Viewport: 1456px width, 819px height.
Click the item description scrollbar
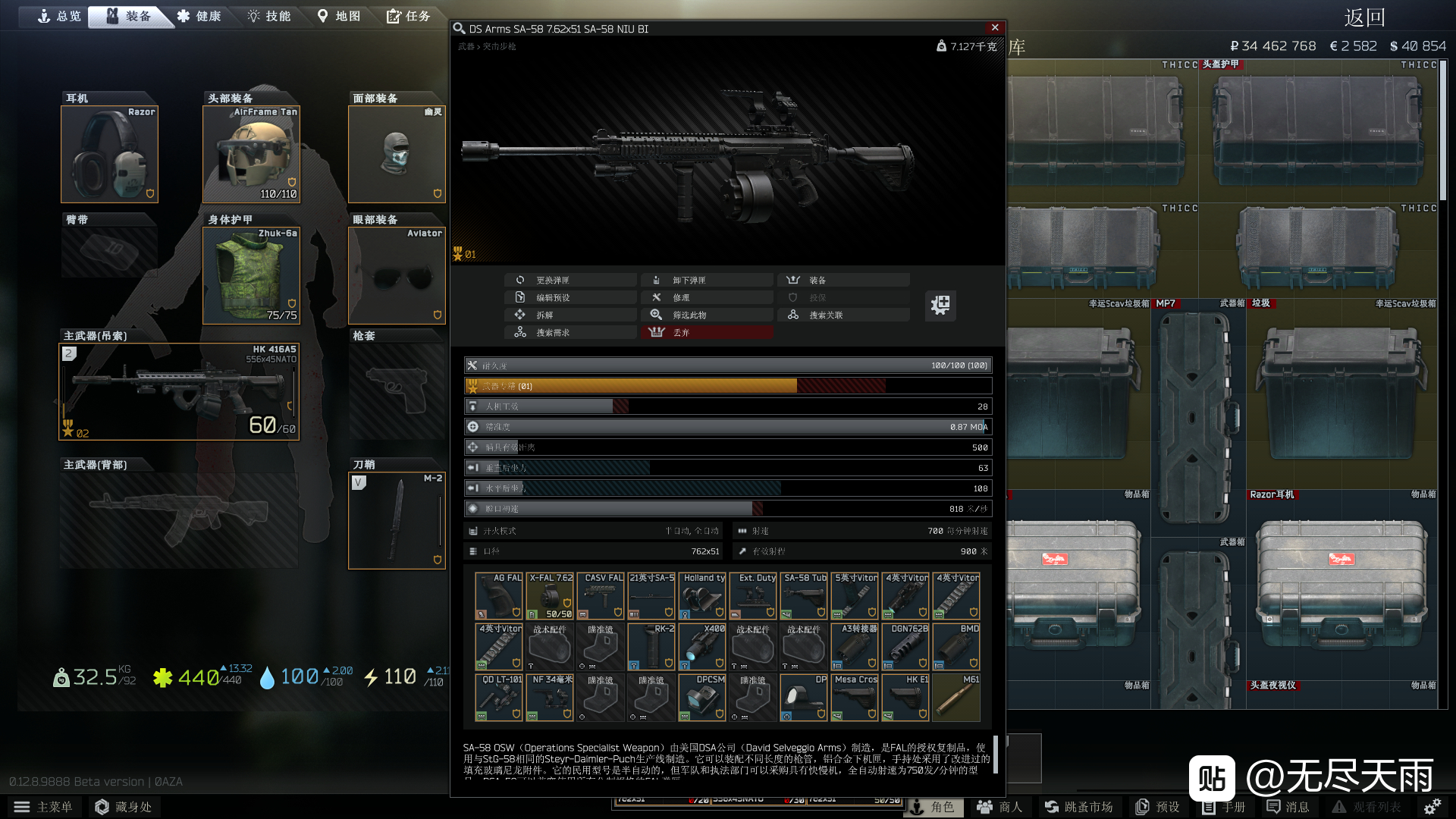(996, 755)
